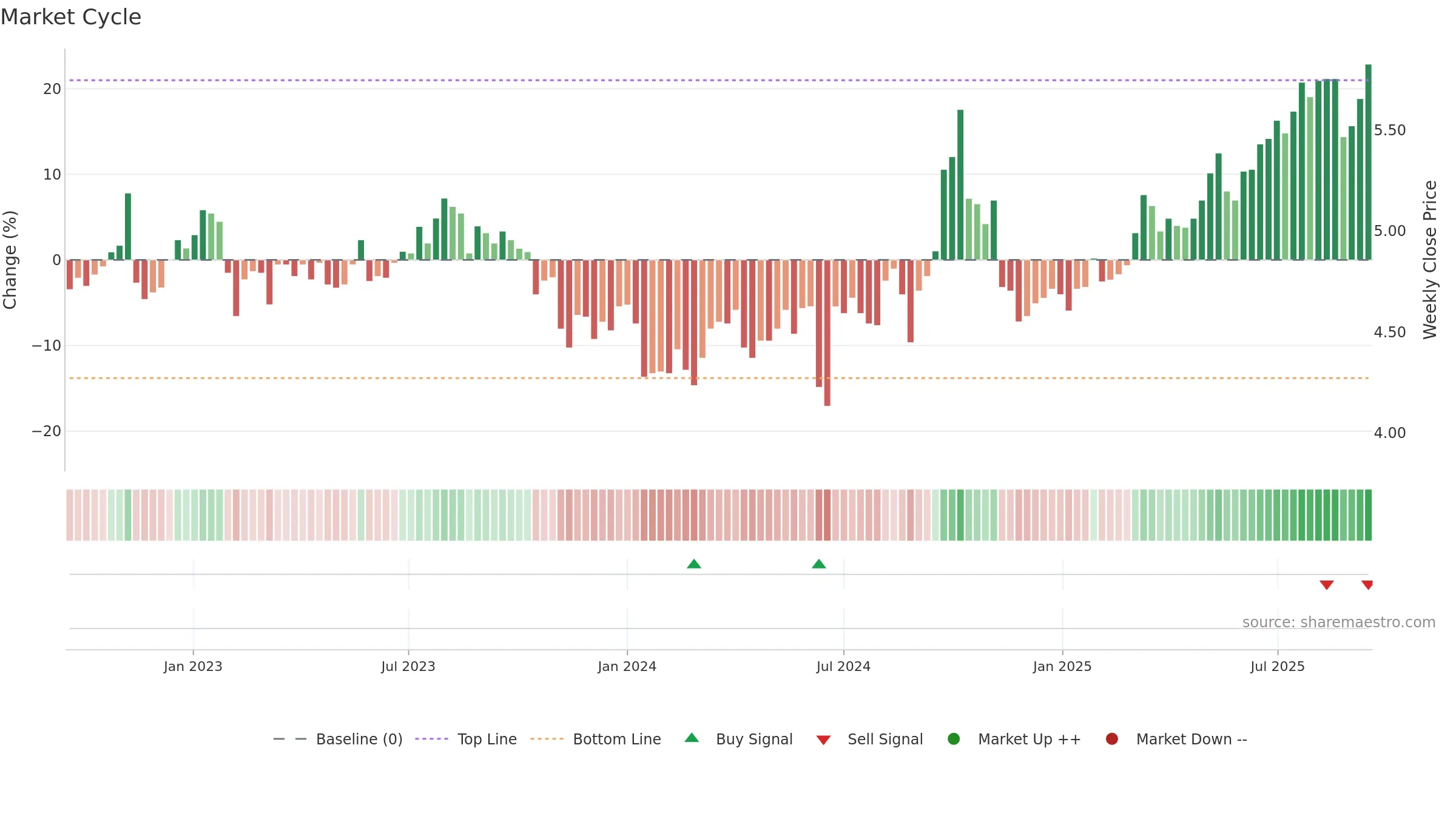
Task: Click the deepest red bar below the bottom line
Action: coord(827,332)
